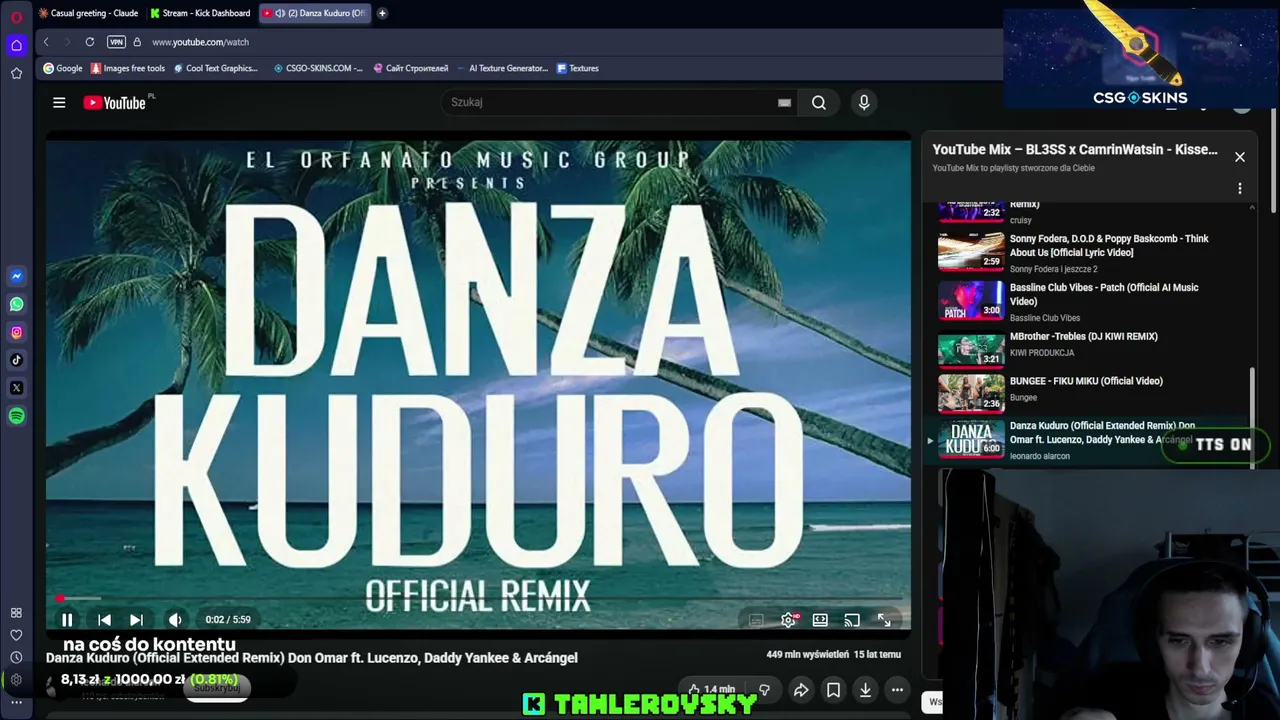1280x720 pixels.
Task: Switch to Stream - Kick Dashboard tab
Action: [200, 13]
